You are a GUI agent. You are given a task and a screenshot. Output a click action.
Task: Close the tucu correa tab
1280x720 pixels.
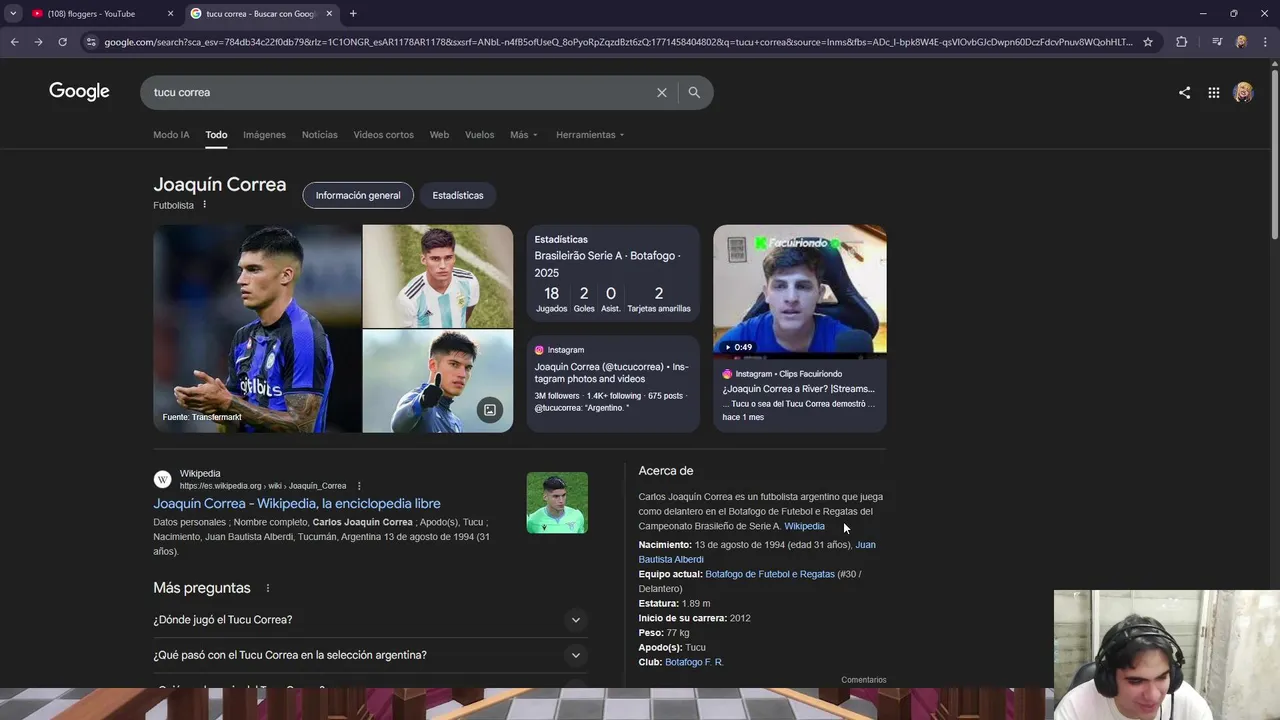[329, 14]
